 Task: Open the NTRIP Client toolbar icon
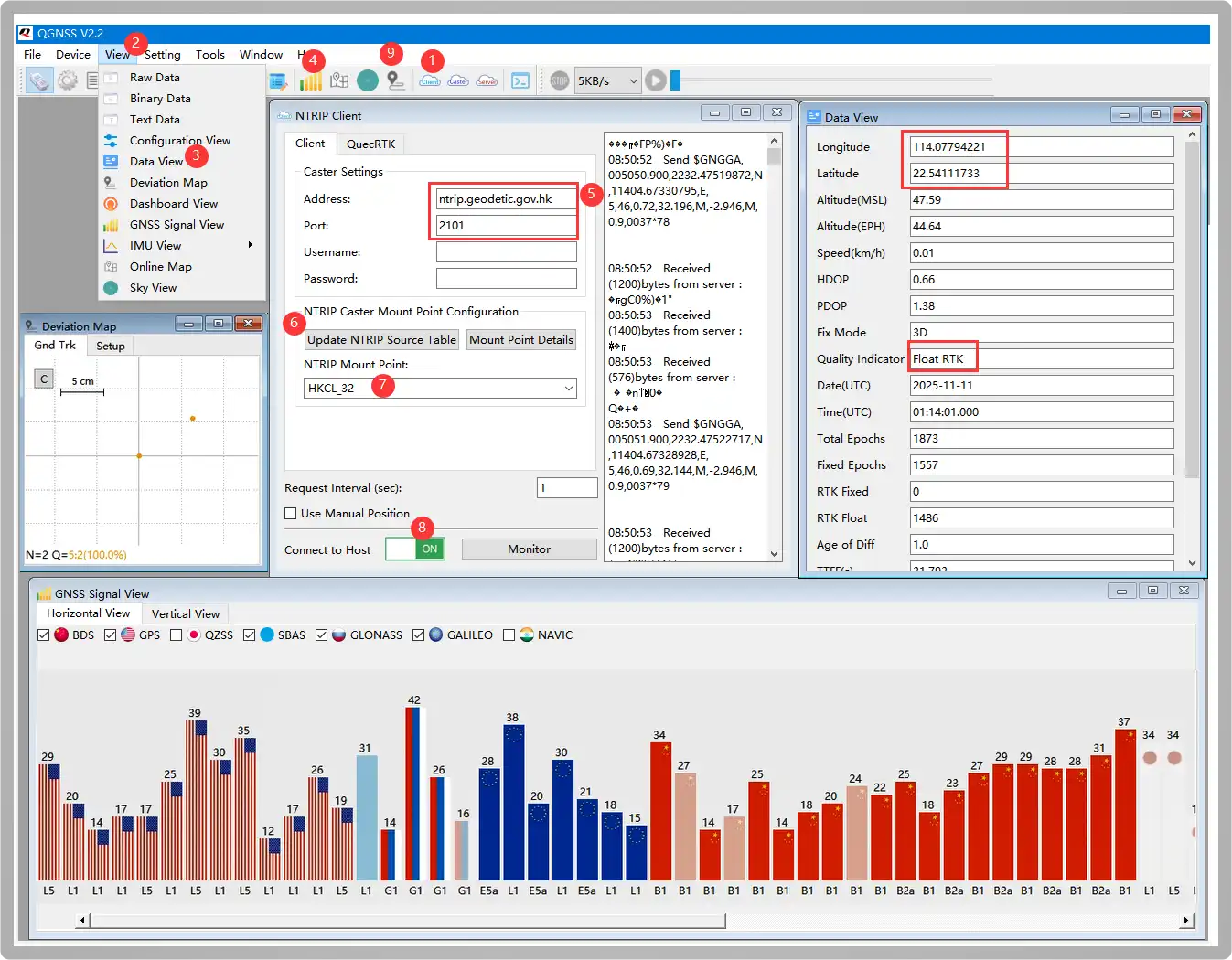pyautogui.click(x=430, y=81)
